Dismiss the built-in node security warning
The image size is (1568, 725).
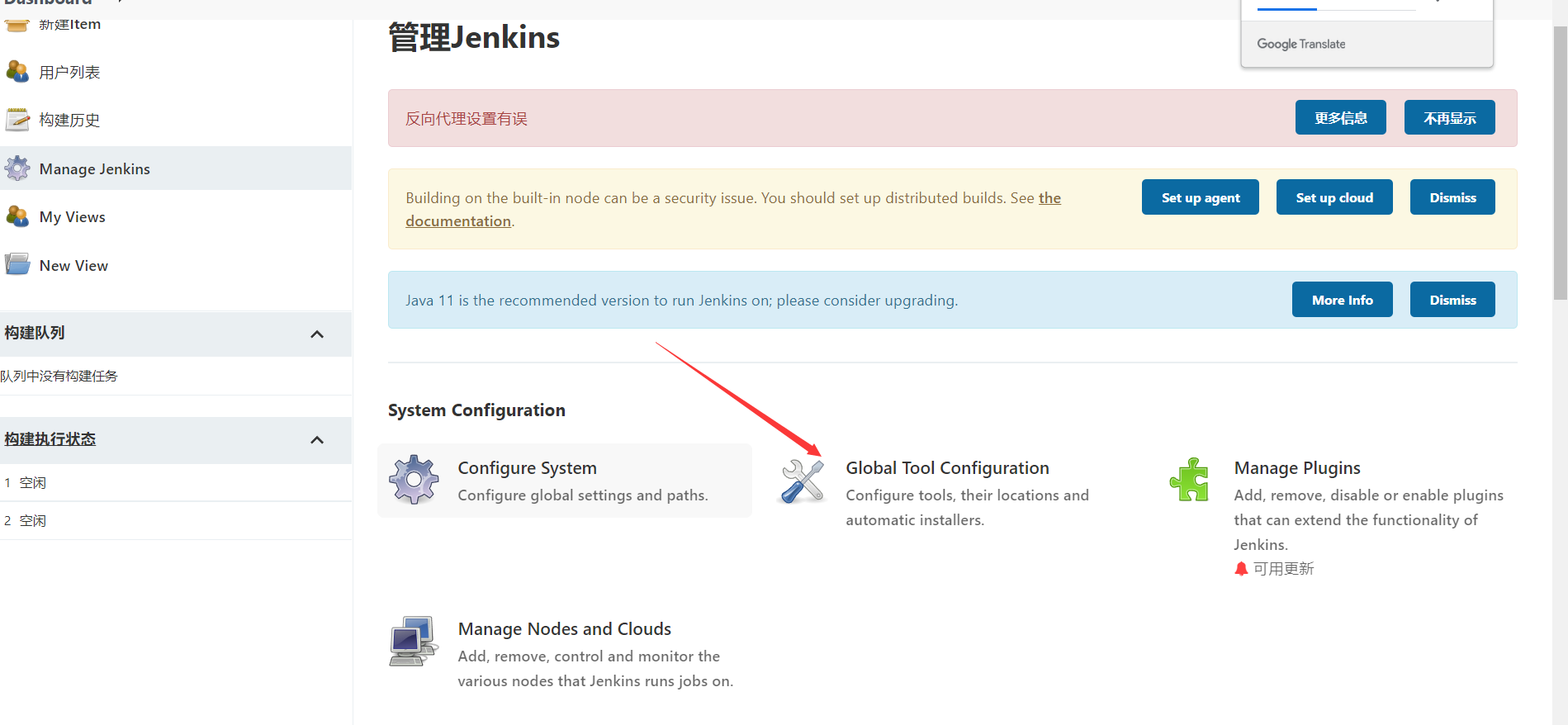point(1452,197)
